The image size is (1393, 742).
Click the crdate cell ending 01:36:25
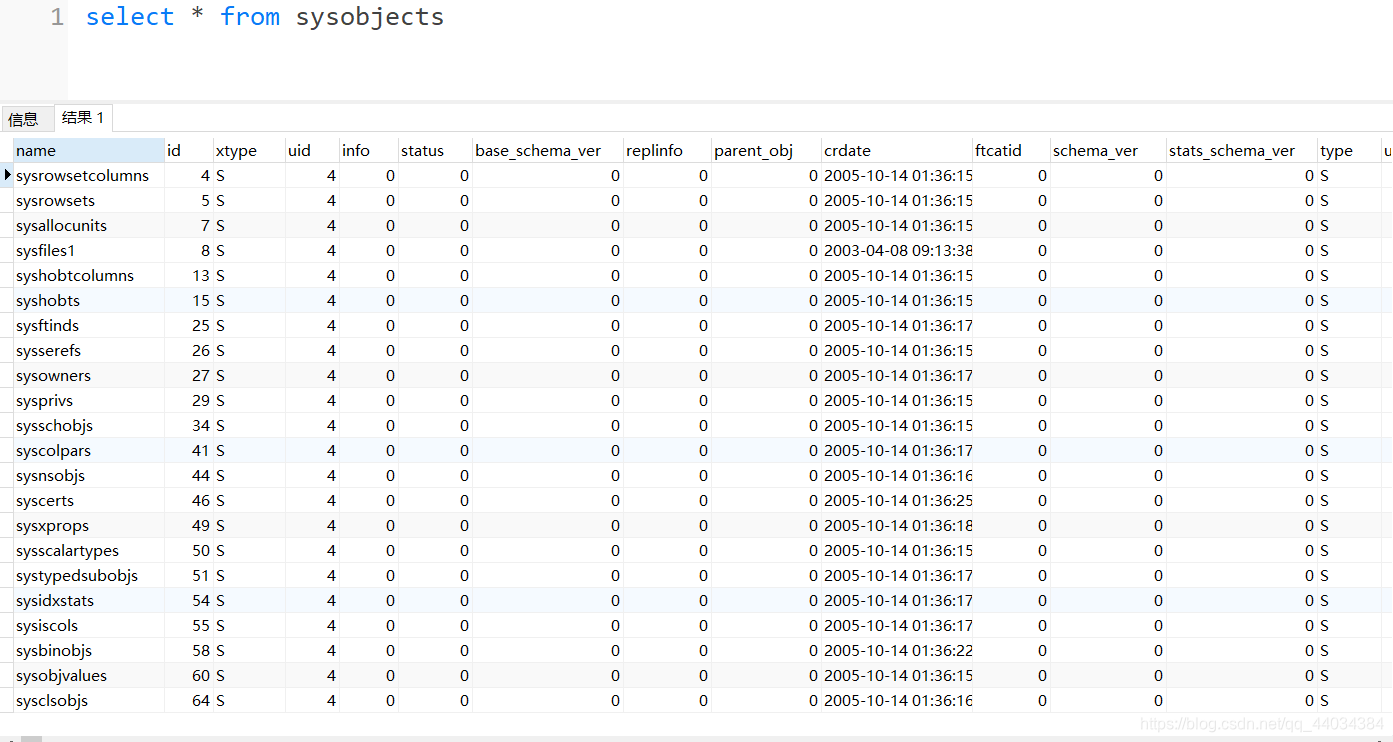(x=897, y=500)
